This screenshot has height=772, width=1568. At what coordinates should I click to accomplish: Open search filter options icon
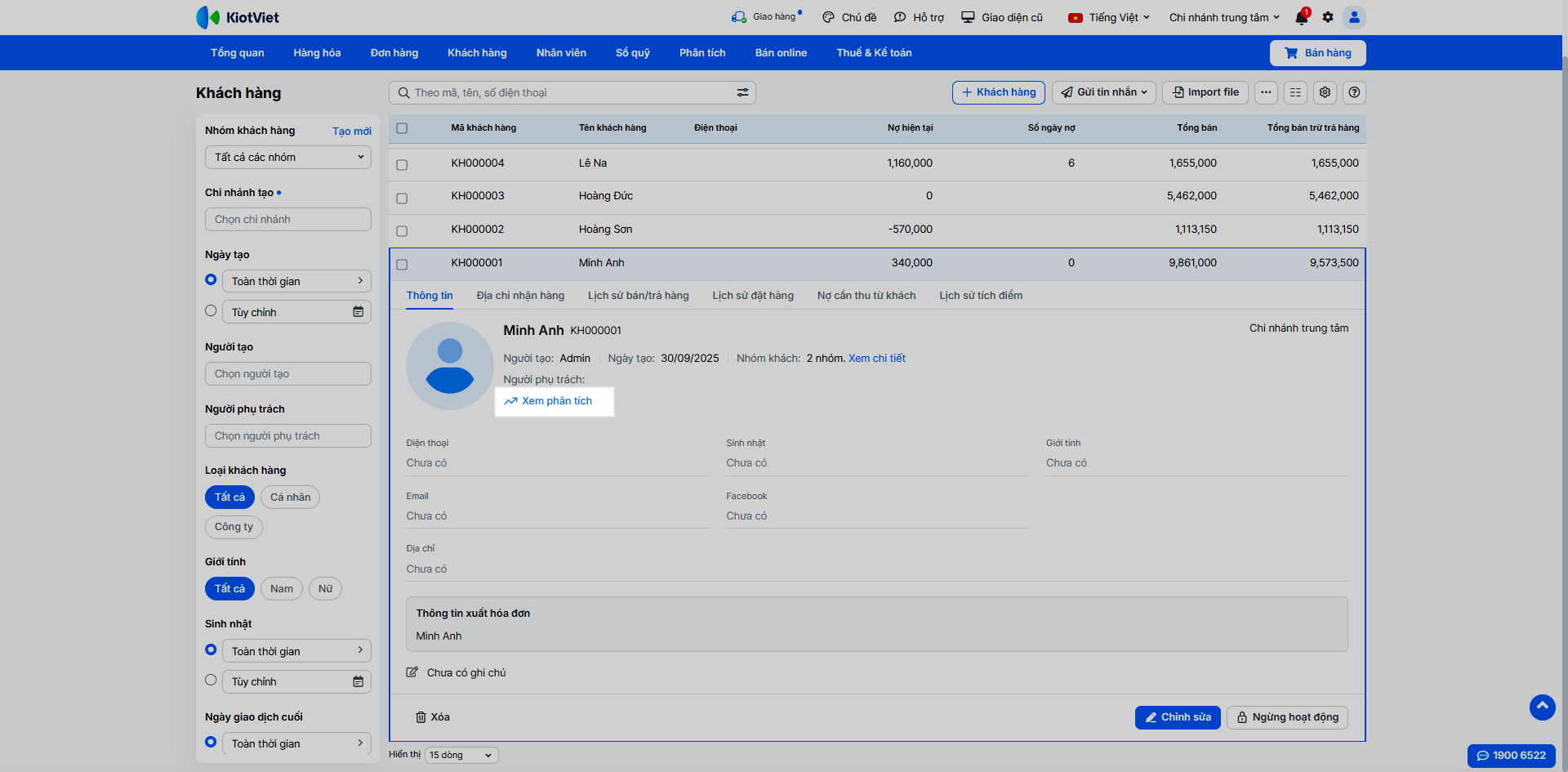(x=742, y=92)
